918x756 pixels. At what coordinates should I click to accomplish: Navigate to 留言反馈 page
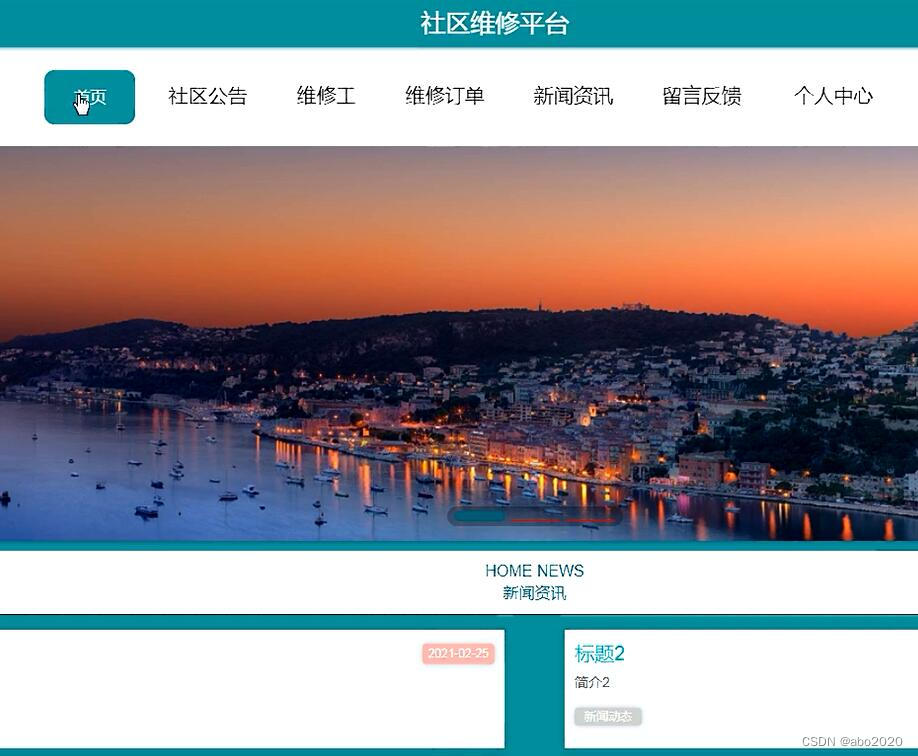(702, 96)
